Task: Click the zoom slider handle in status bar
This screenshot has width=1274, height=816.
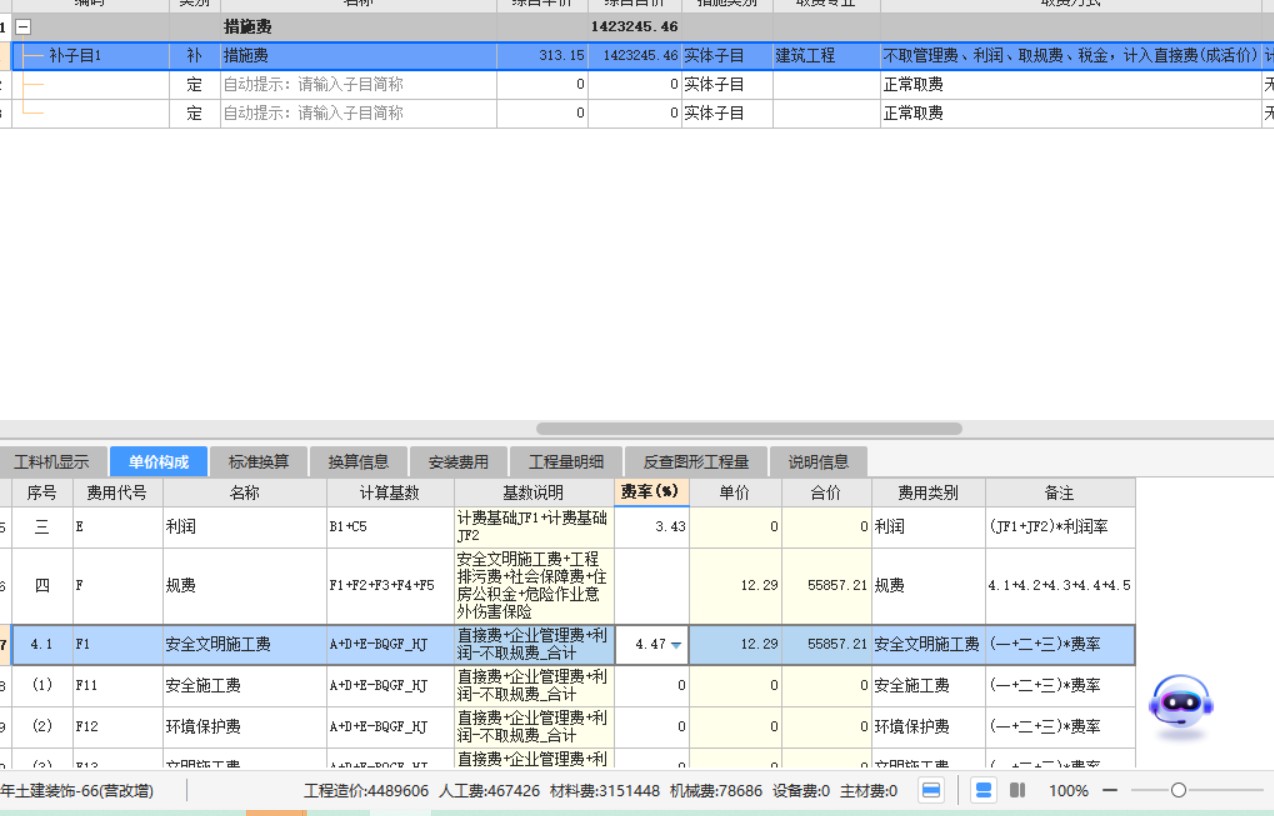Action: (1178, 790)
